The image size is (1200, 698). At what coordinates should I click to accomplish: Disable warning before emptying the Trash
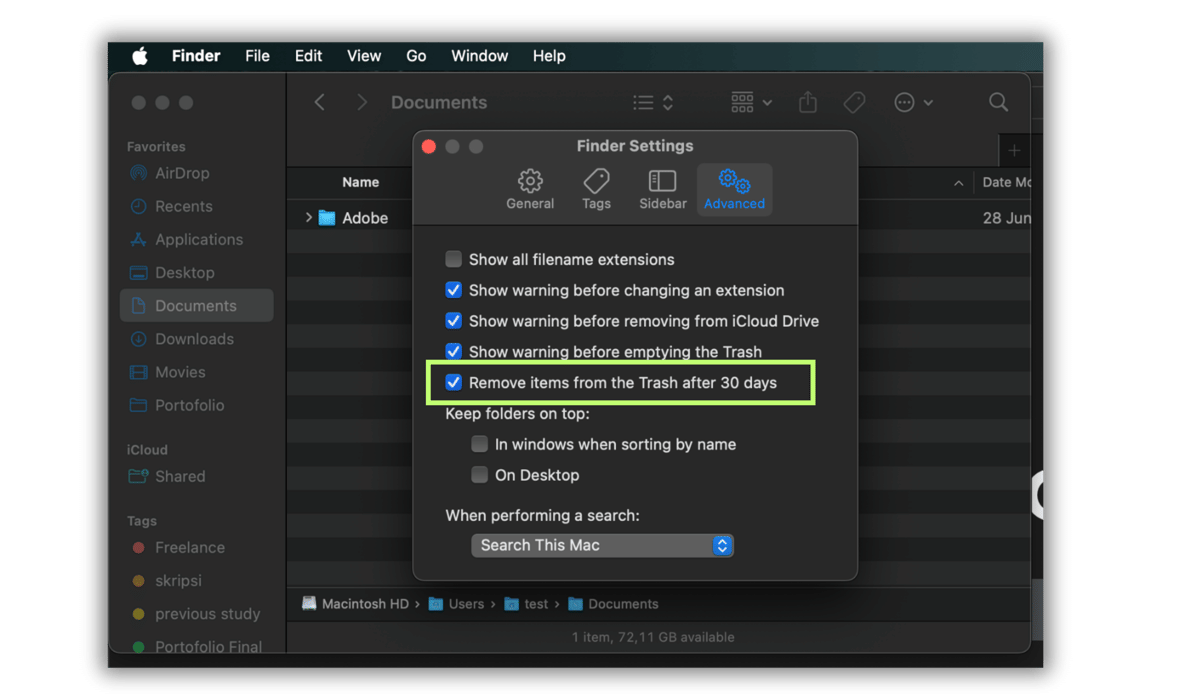(x=453, y=352)
